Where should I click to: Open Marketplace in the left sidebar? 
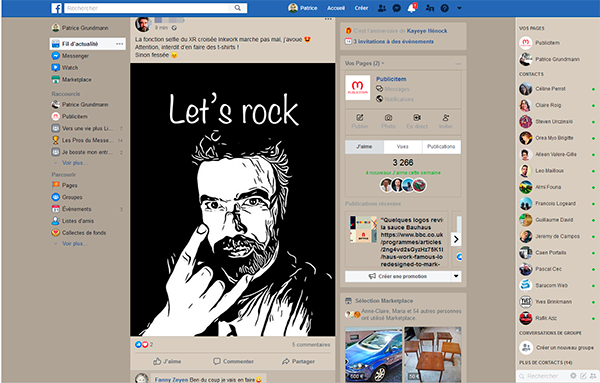[72, 80]
